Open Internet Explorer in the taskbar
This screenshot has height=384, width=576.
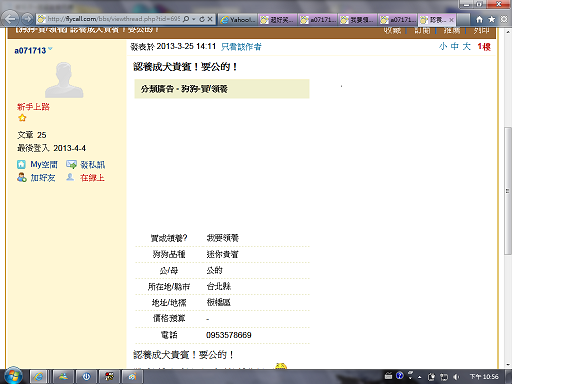38,377
